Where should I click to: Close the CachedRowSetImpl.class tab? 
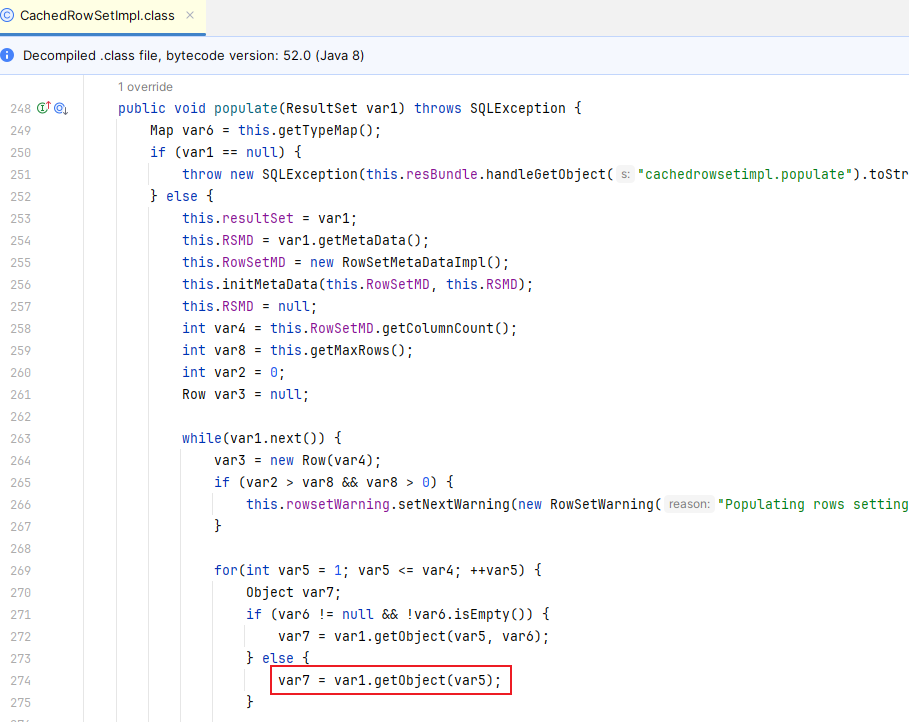[x=190, y=16]
